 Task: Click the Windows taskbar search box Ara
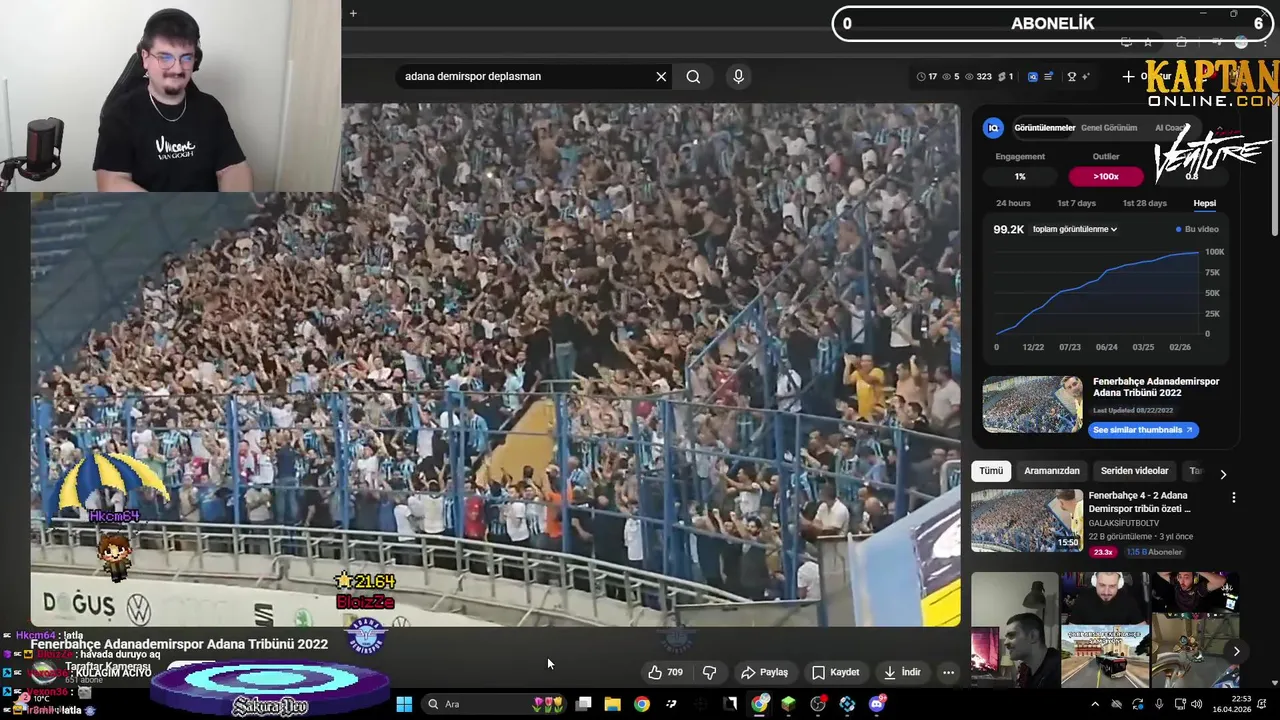coord(495,704)
